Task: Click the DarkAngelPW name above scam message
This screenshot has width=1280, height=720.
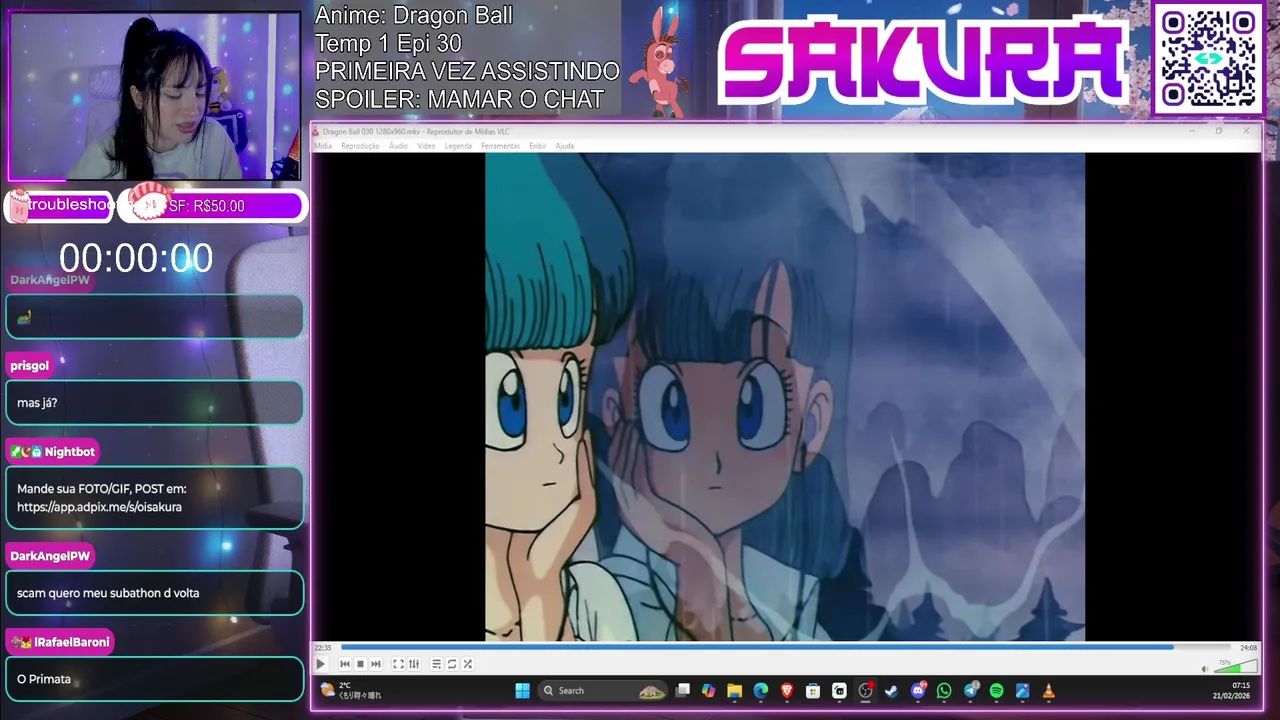Action: pyautogui.click(x=50, y=556)
